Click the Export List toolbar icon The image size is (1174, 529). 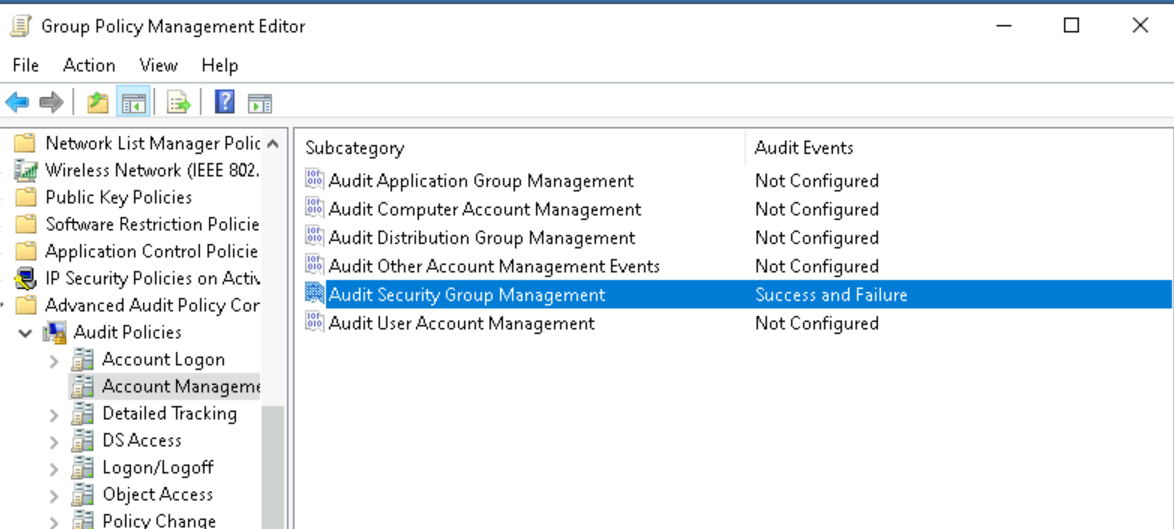point(179,102)
